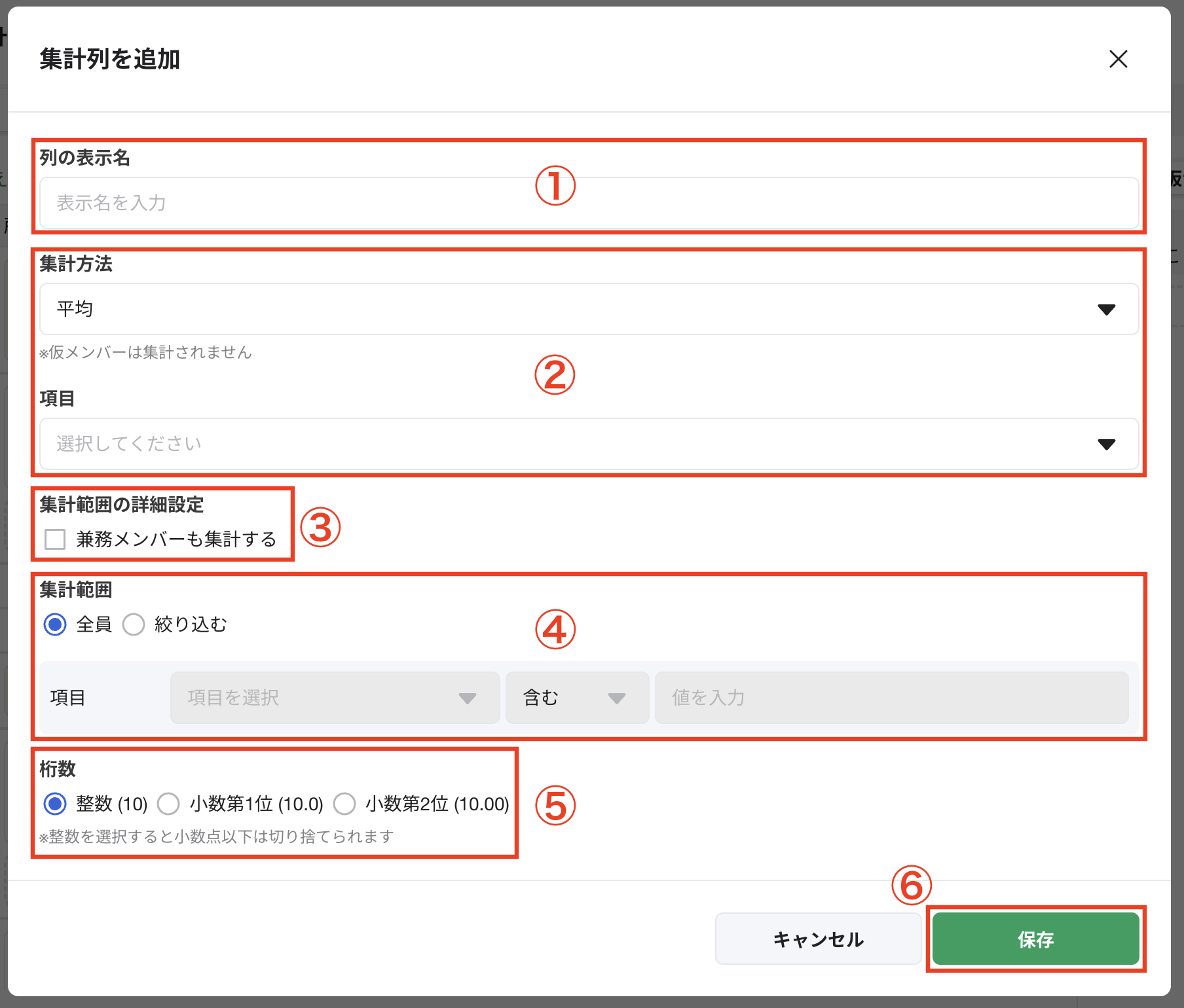The height and width of the screenshot is (1008, 1184).
Task: Select the 全員 radio button
Action: (55, 624)
